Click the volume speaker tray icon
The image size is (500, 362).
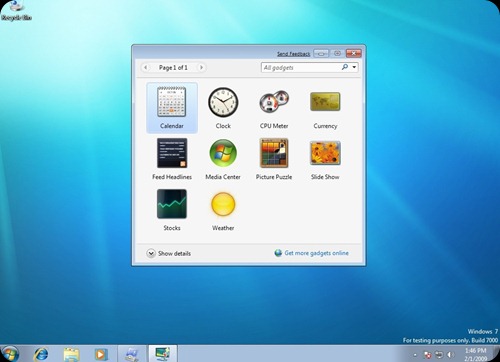(450, 354)
